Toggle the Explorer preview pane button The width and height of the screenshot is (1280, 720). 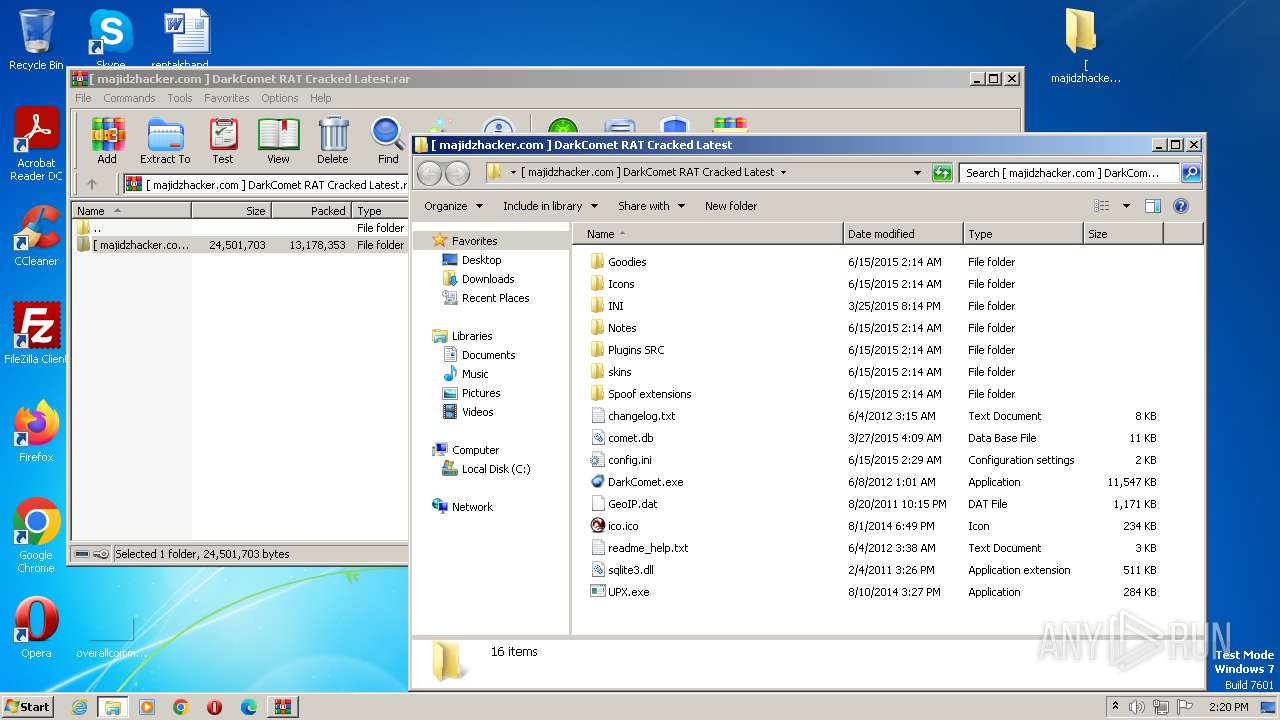(x=1152, y=206)
